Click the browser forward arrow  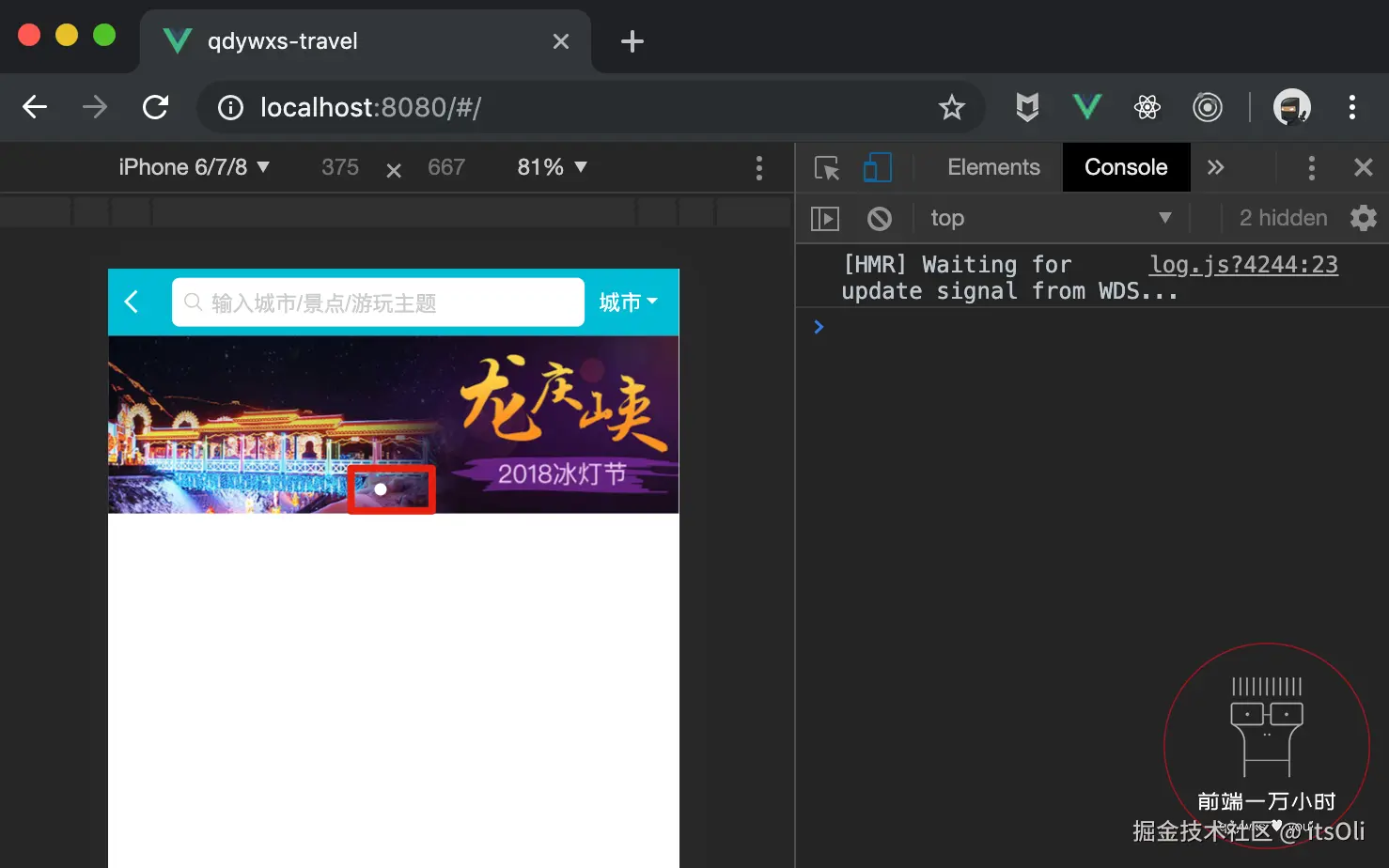[x=95, y=107]
